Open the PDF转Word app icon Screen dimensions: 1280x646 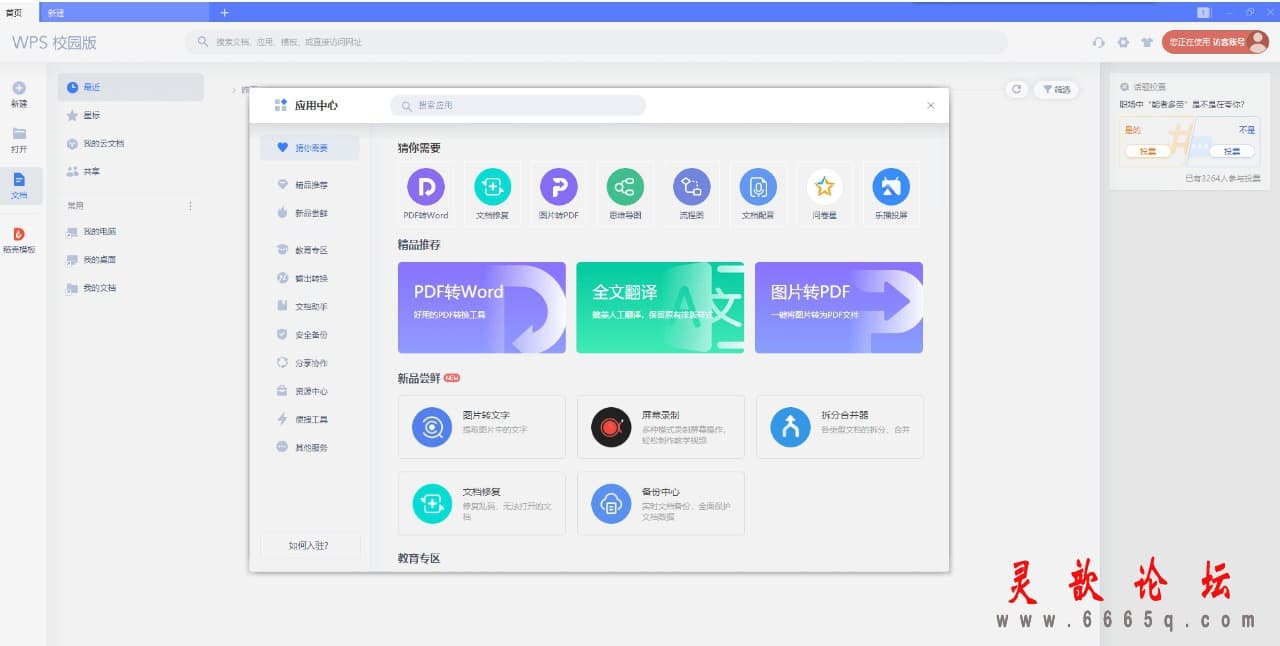click(425, 187)
